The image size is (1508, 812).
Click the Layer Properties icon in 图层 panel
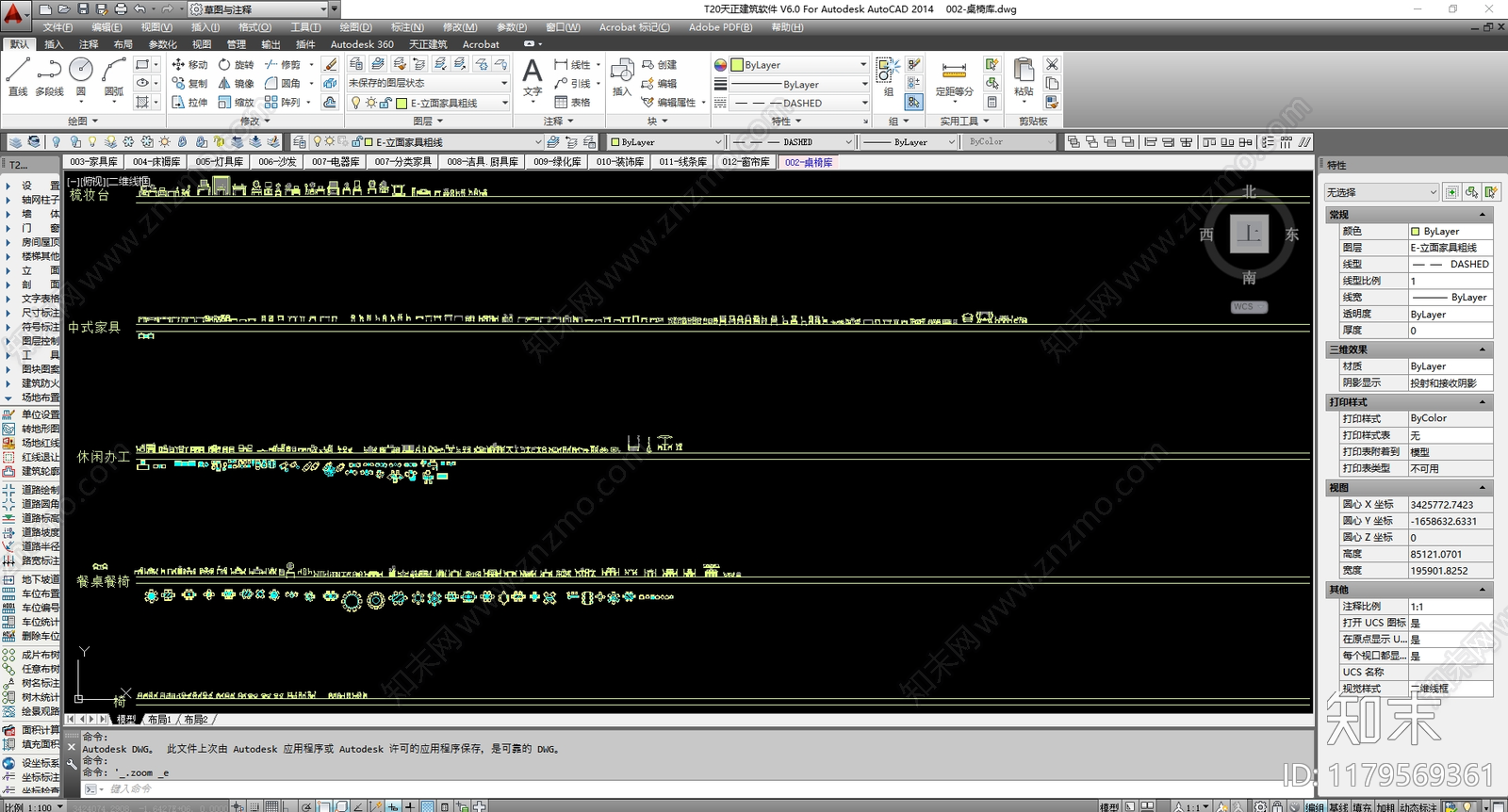[x=356, y=64]
